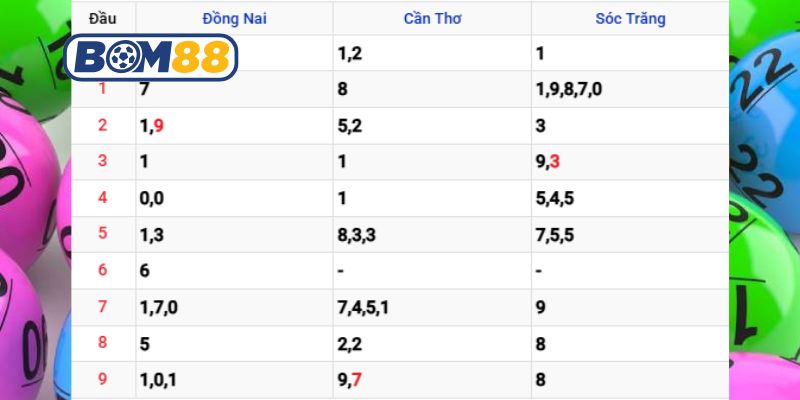This screenshot has height=400, width=800.
Task: Click the cell showing 5,4,5
Action: (x=557, y=199)
